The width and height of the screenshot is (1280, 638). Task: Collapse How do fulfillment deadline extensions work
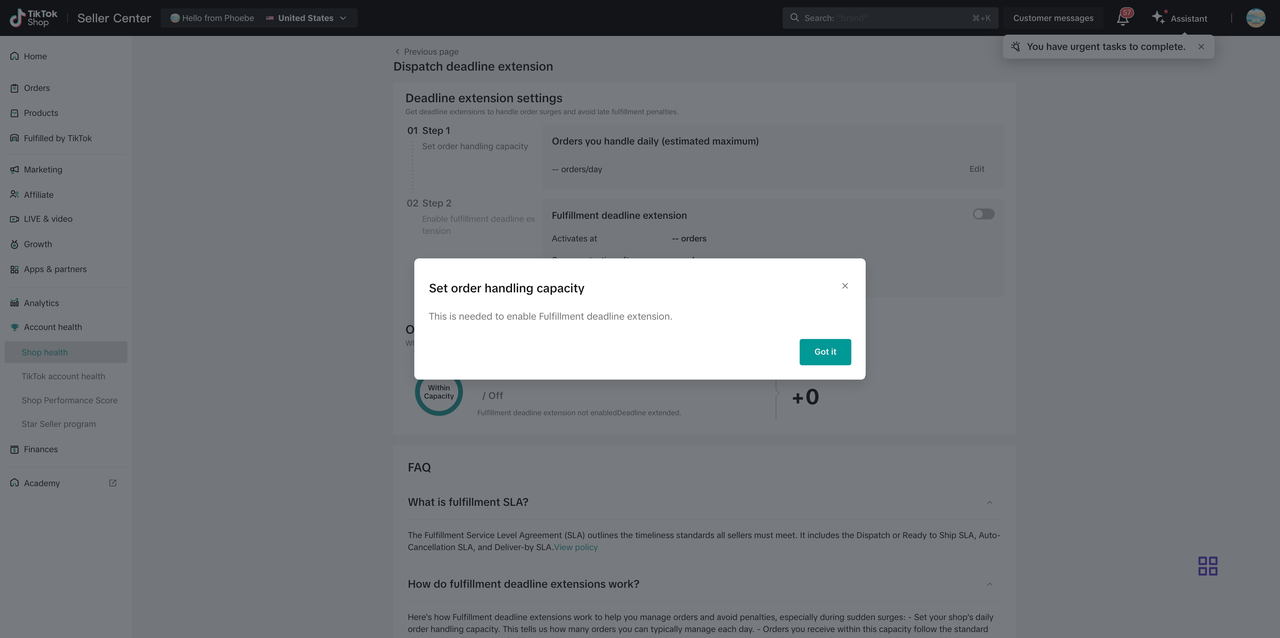click(x=990, y=584)
